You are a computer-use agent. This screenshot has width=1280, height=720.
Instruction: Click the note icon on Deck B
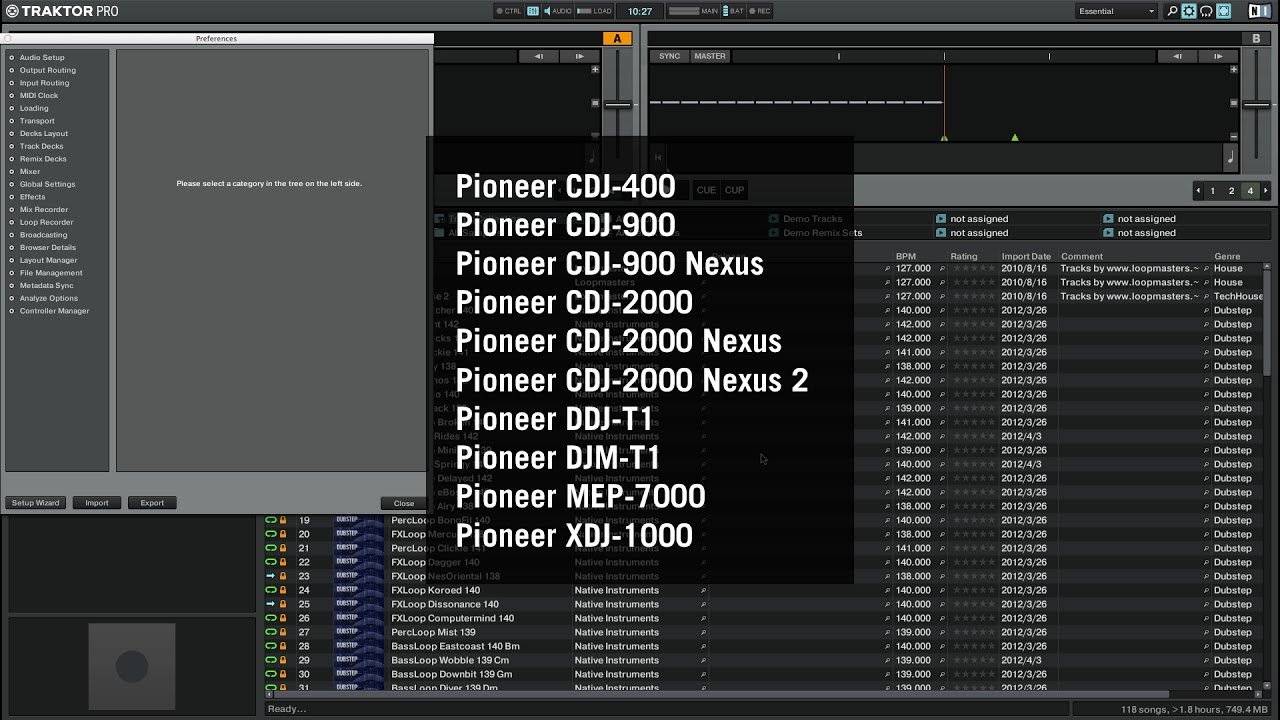pyautogui.click(x=1230, y=157)
